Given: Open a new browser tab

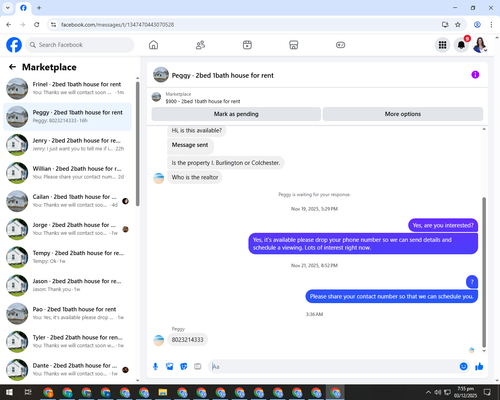Looking at the screenshot, I should [39, 8].
